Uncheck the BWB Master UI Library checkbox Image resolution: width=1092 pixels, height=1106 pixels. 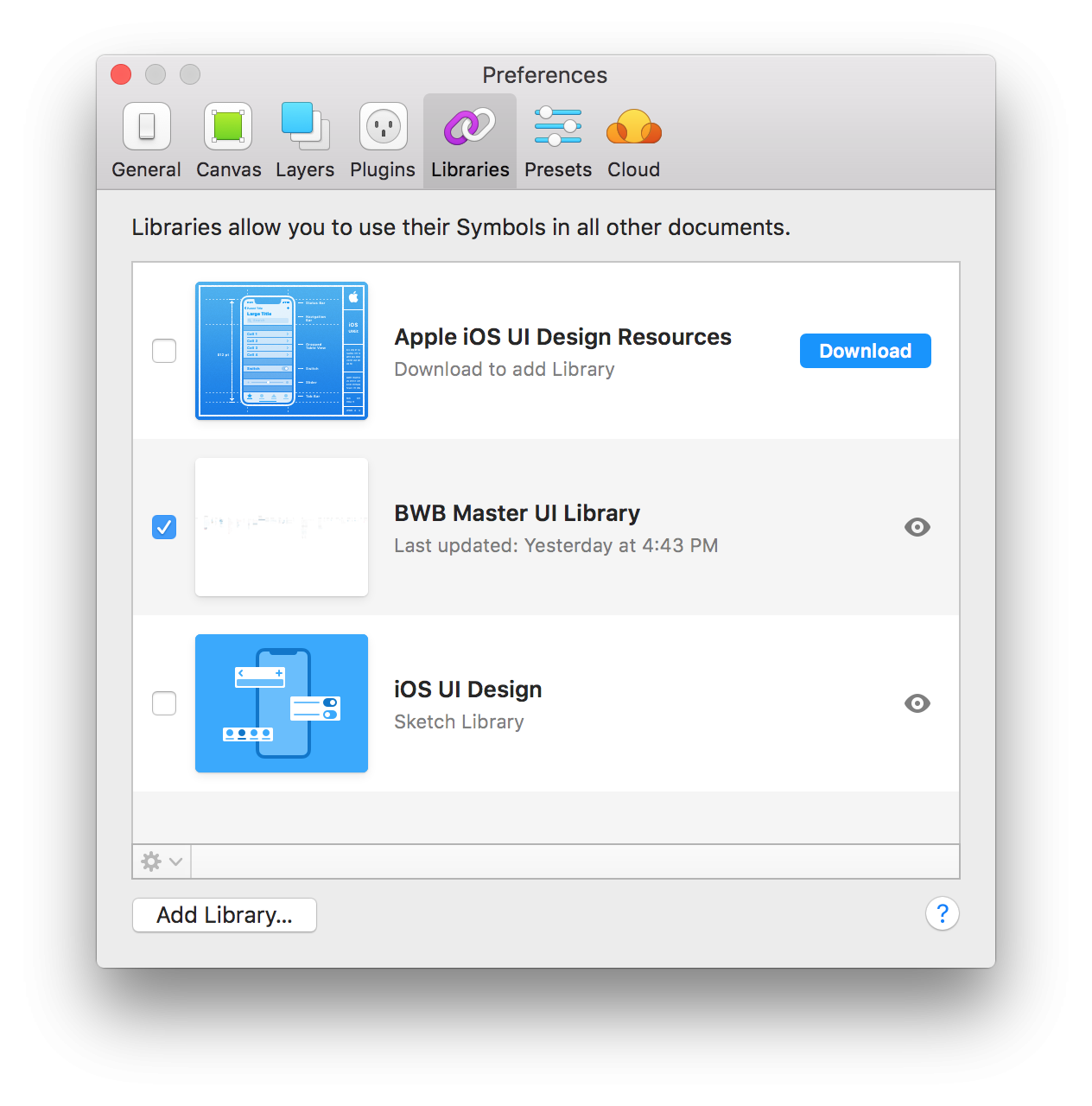tap(164, 527)
